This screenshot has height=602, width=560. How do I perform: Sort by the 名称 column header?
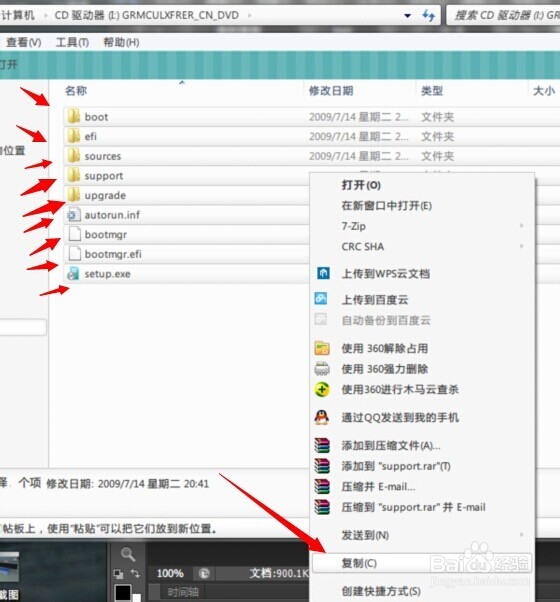[76, 91]
